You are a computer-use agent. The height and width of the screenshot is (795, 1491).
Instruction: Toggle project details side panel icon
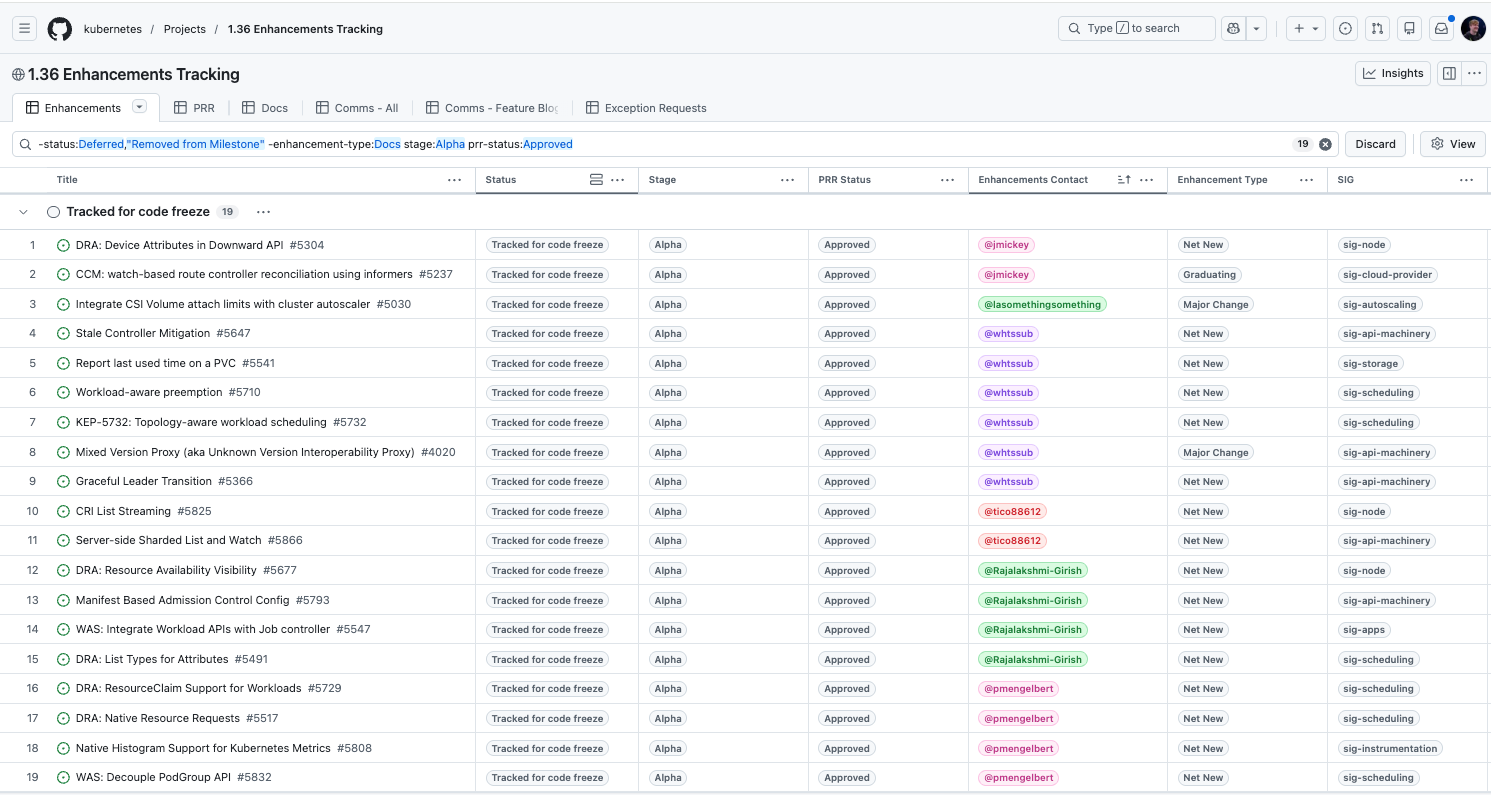tap(1448, 73)
